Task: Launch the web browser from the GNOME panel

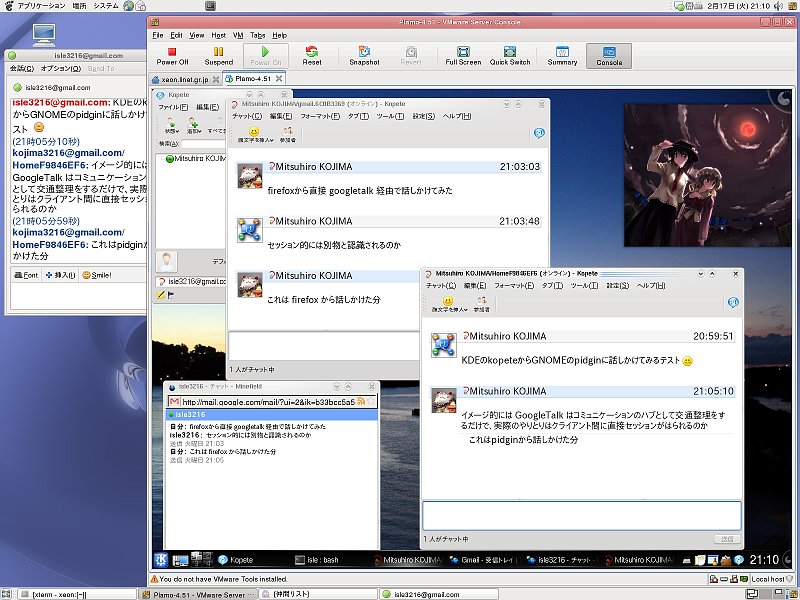Action: pos(128,6)
